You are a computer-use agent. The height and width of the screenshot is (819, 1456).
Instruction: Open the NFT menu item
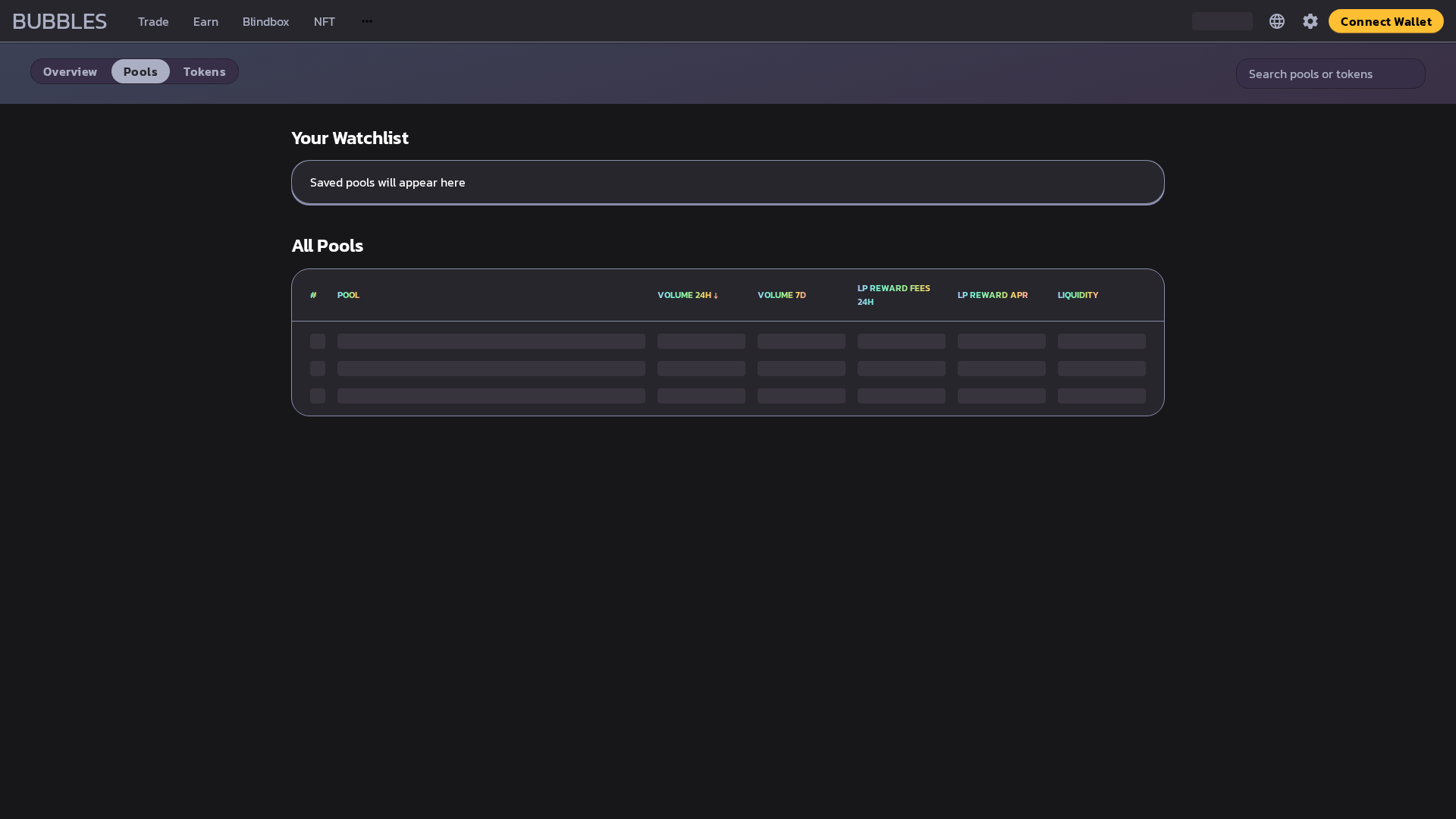[325, 21]
